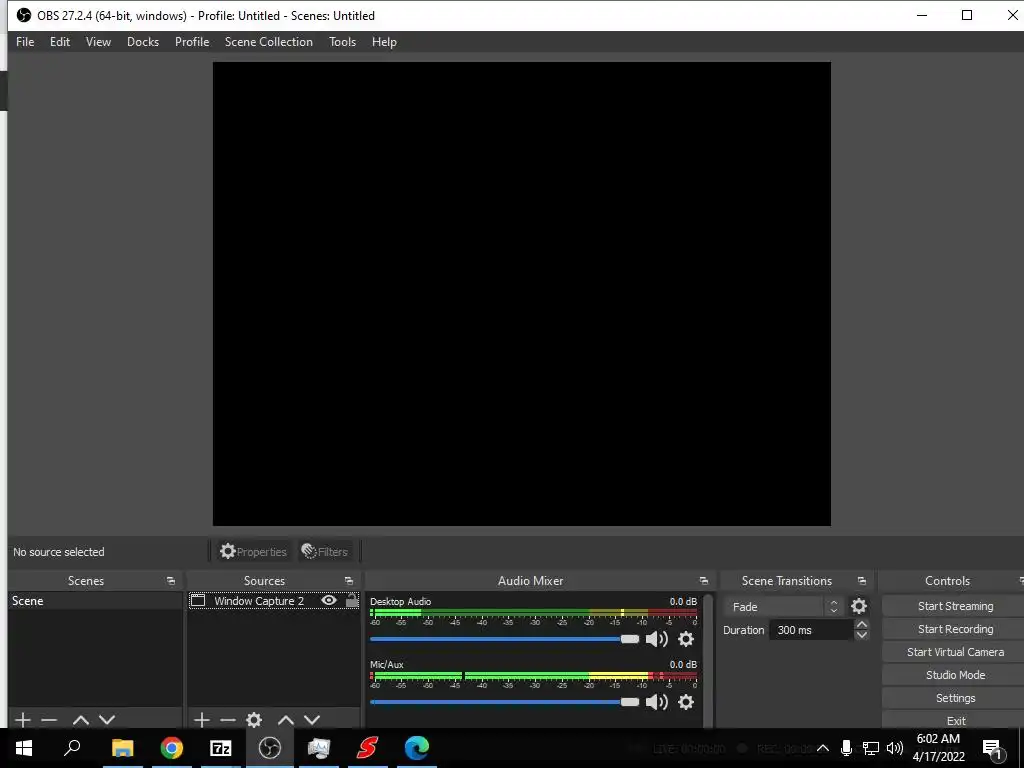Decrease transition duration with down arrow
Screen dimensions: 1024x768
pyautogui.click(x=861, y=635)
